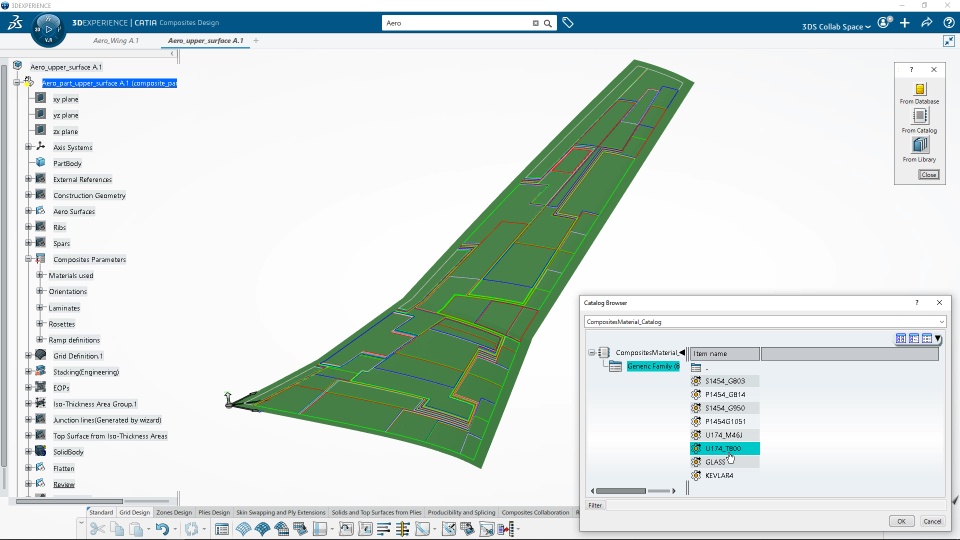Click the Undo arrow icon
The width and height of the screenshot is (960, 540).
click(162, 529)
